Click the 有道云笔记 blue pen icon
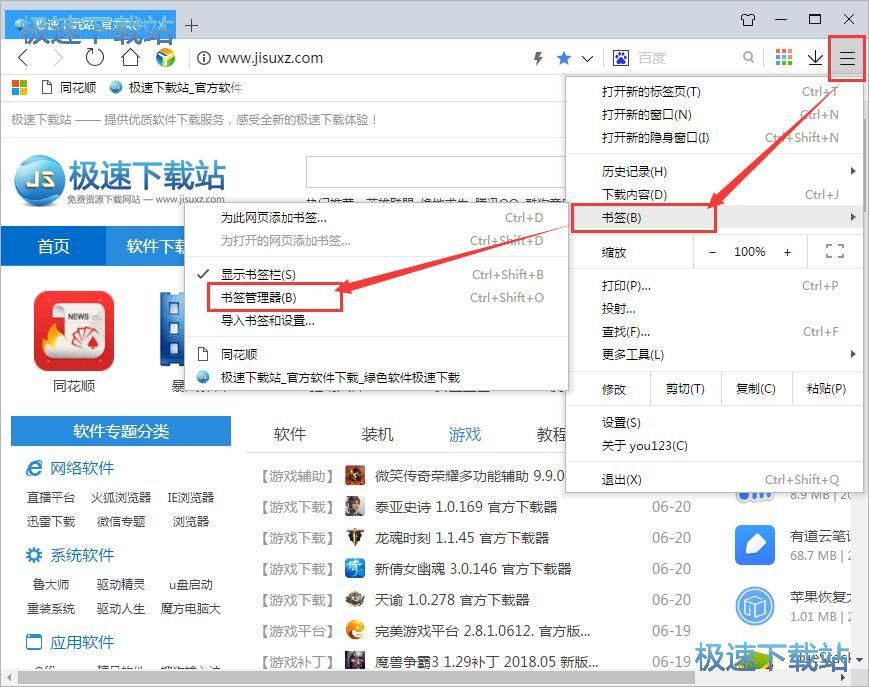 tap(755, 545)
